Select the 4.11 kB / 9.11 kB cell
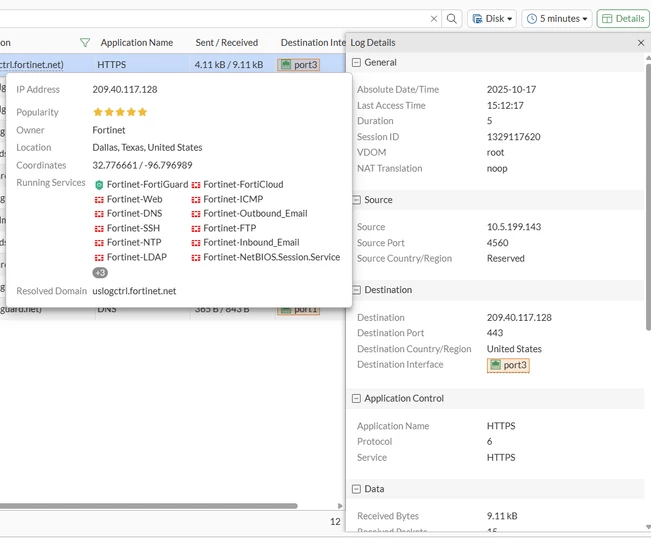The width and height of the screenshot is (651, 538). click(x=229, y=65)
